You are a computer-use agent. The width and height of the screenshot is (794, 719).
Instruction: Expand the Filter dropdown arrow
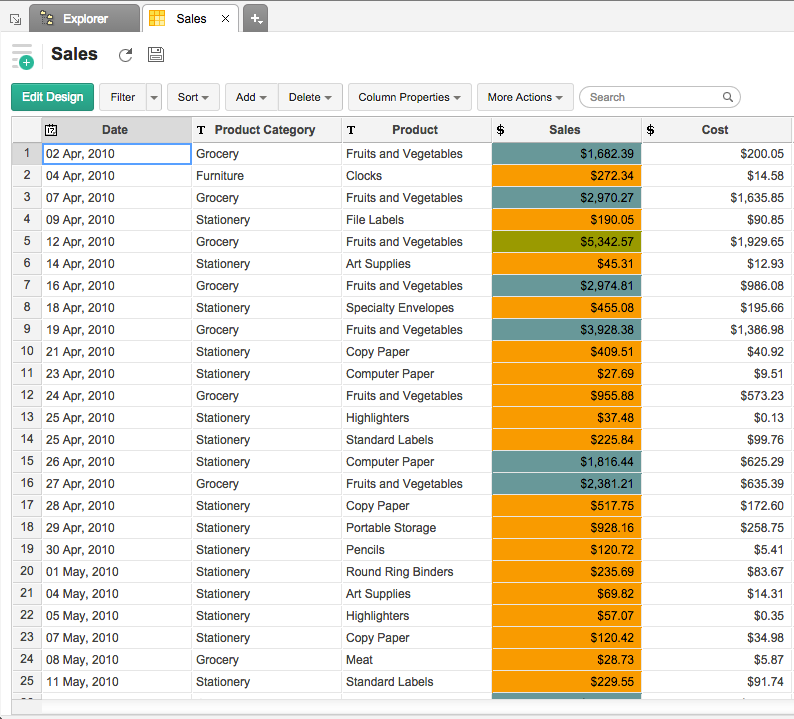coord(153,97)
